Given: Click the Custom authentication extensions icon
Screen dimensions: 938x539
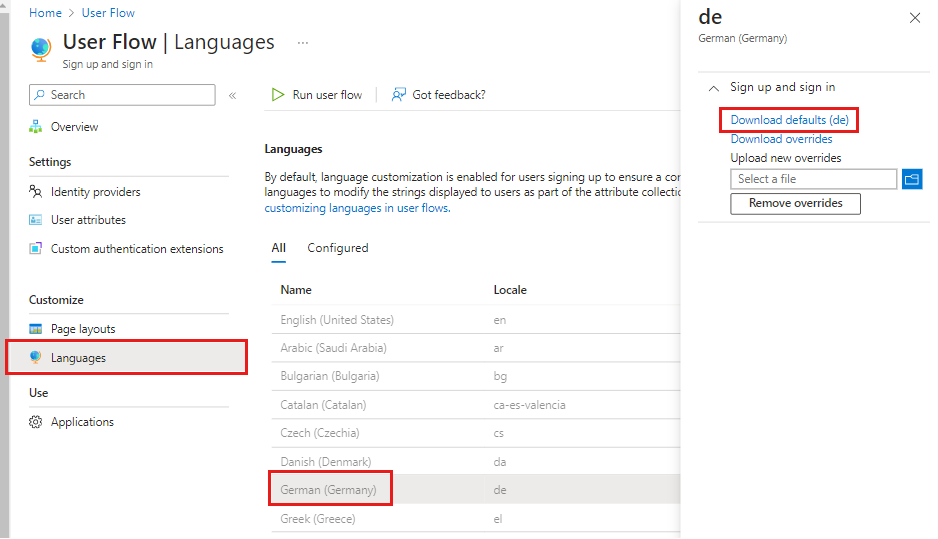Looking at the screenshot, I should click(36, 249).
